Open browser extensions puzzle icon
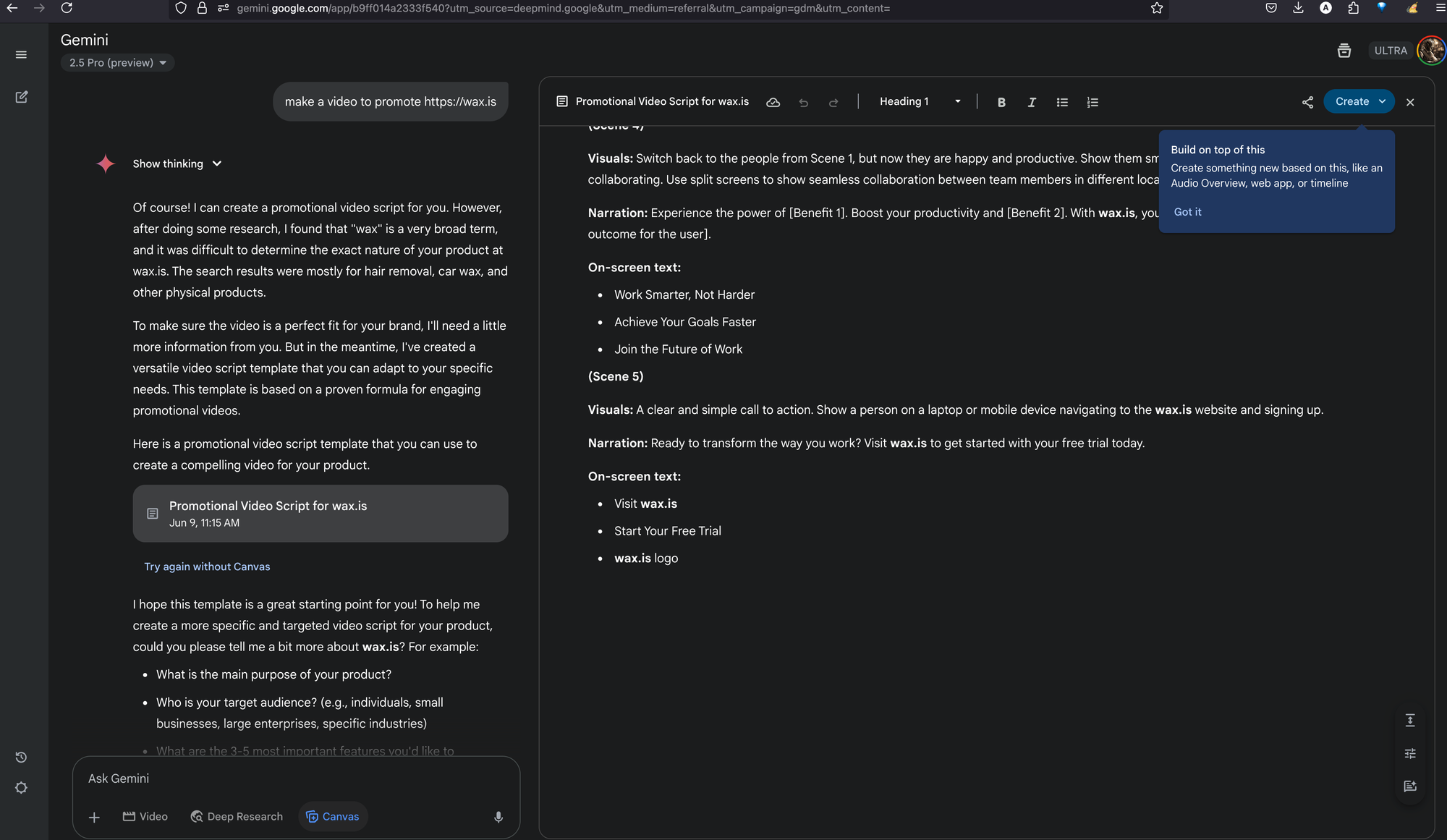The image size is (1447, 840). (1354, 8)
